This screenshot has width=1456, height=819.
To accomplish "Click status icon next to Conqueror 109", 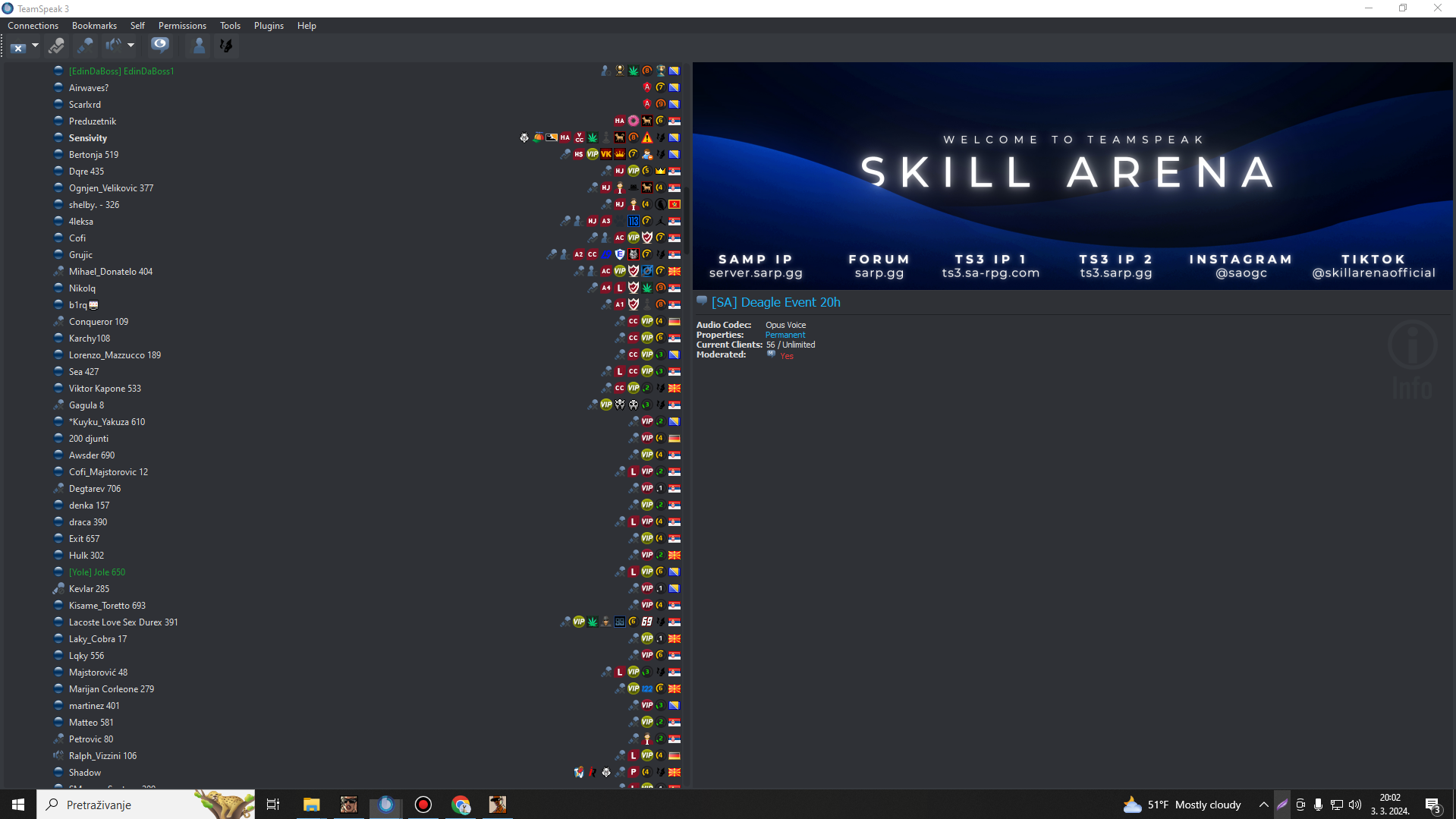I will click(x=58, y=322).
